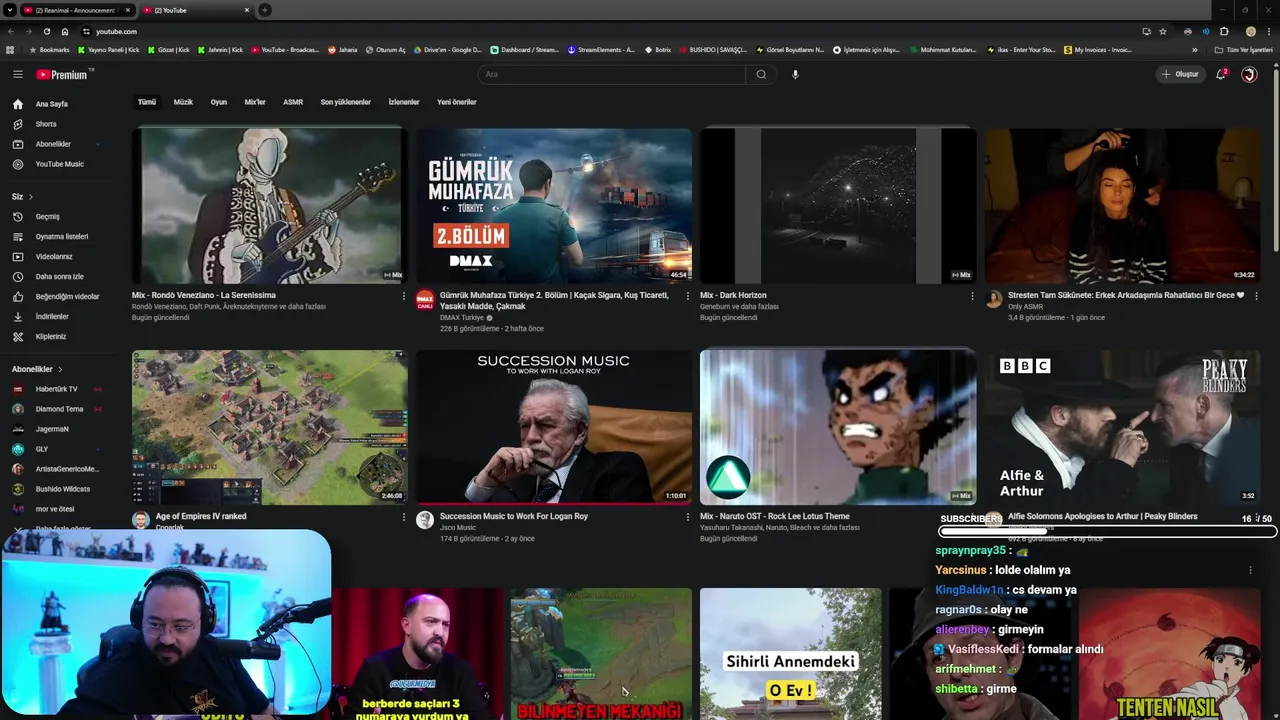Open Gümrük Muhafaza 2. Bölüm thumbnail
1280x720 pixels.
(x=553, y=205)
